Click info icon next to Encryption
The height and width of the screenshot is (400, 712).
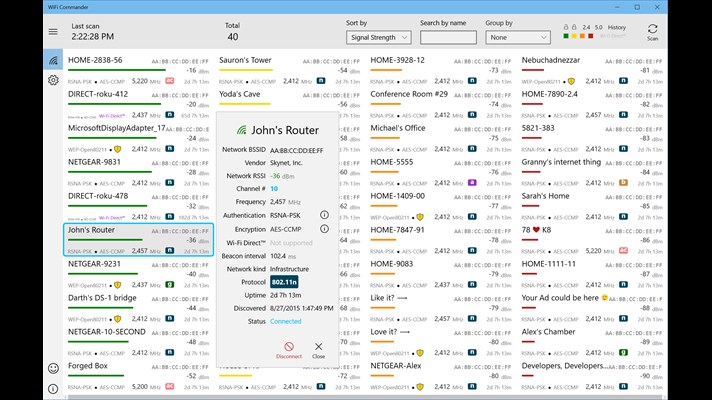324,229
